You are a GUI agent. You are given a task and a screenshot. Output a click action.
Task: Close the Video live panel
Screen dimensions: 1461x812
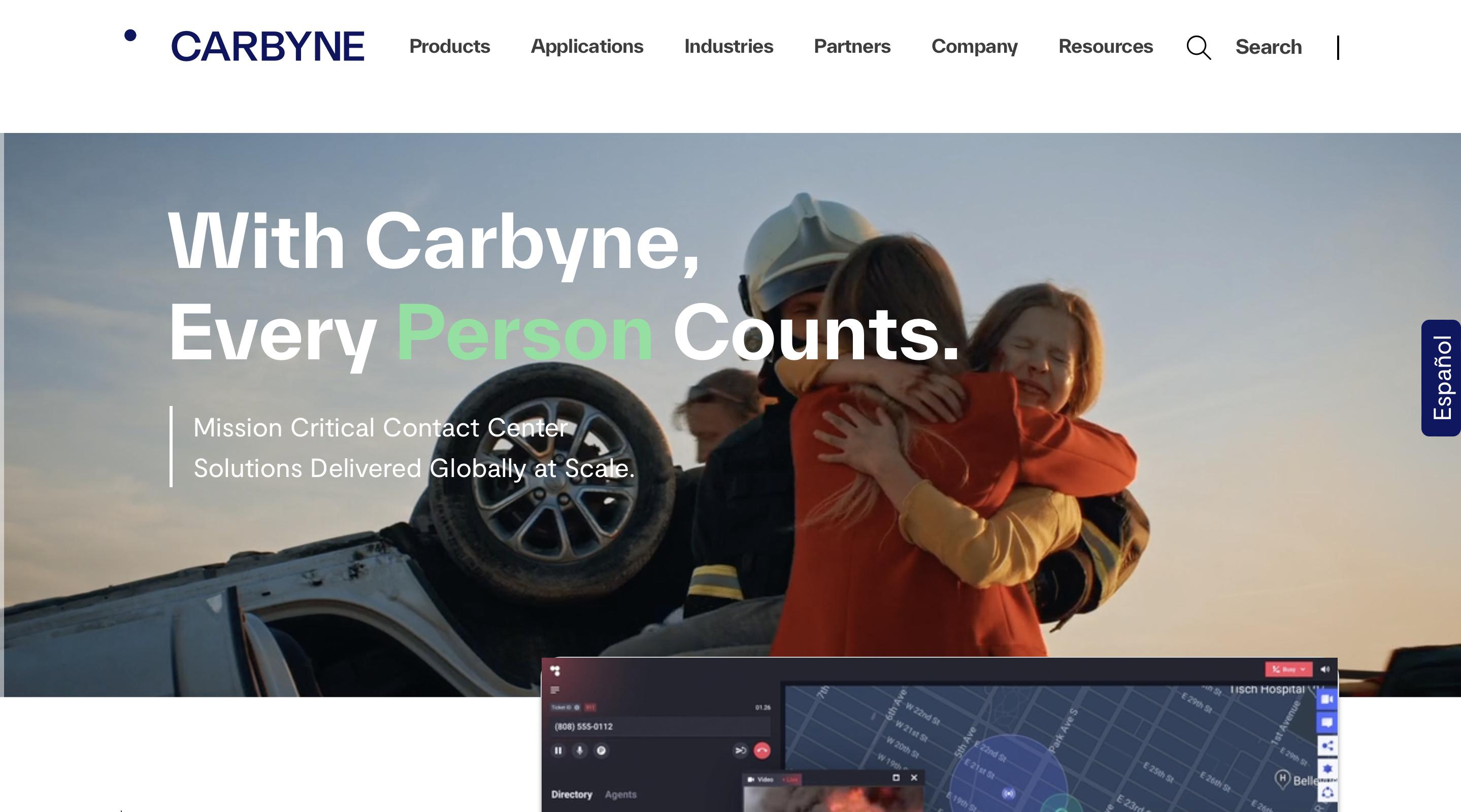[x=914, y=777]
